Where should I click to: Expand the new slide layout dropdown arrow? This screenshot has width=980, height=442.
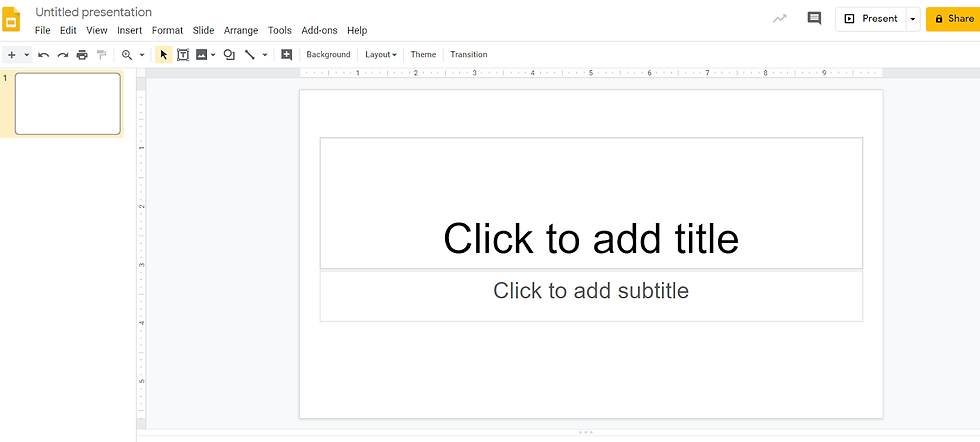[x=27, y=55]
